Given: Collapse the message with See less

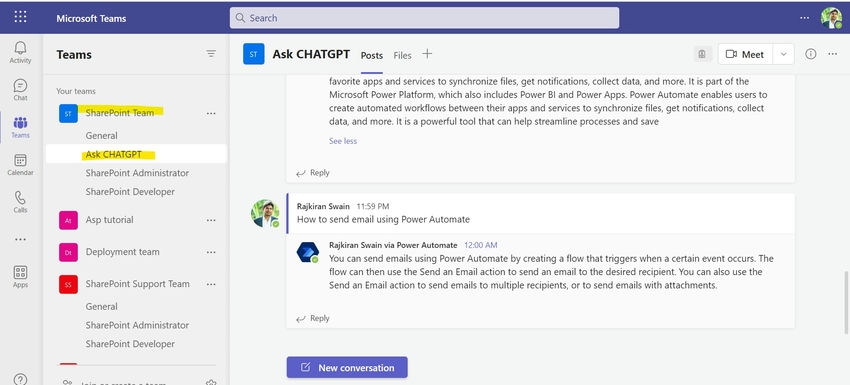Looking at the screenshot, I should (343, 141).
